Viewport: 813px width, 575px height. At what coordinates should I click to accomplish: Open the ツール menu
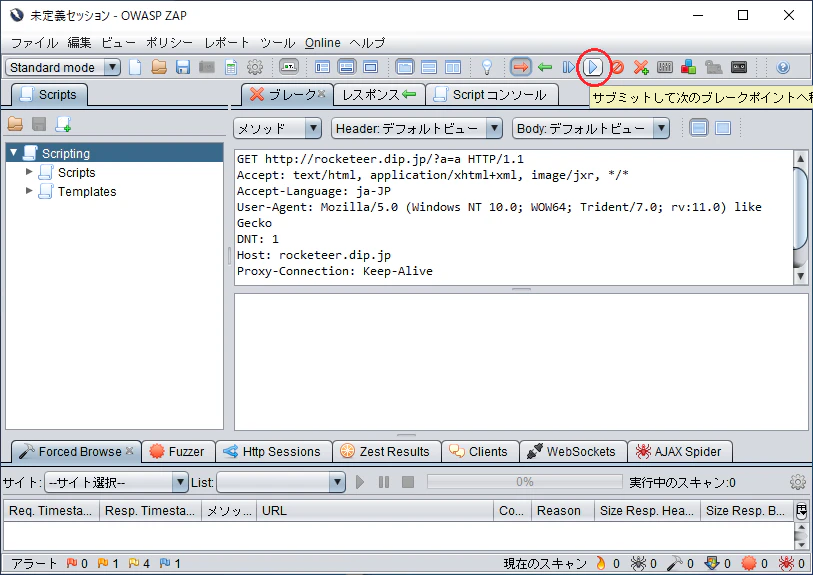277,43
